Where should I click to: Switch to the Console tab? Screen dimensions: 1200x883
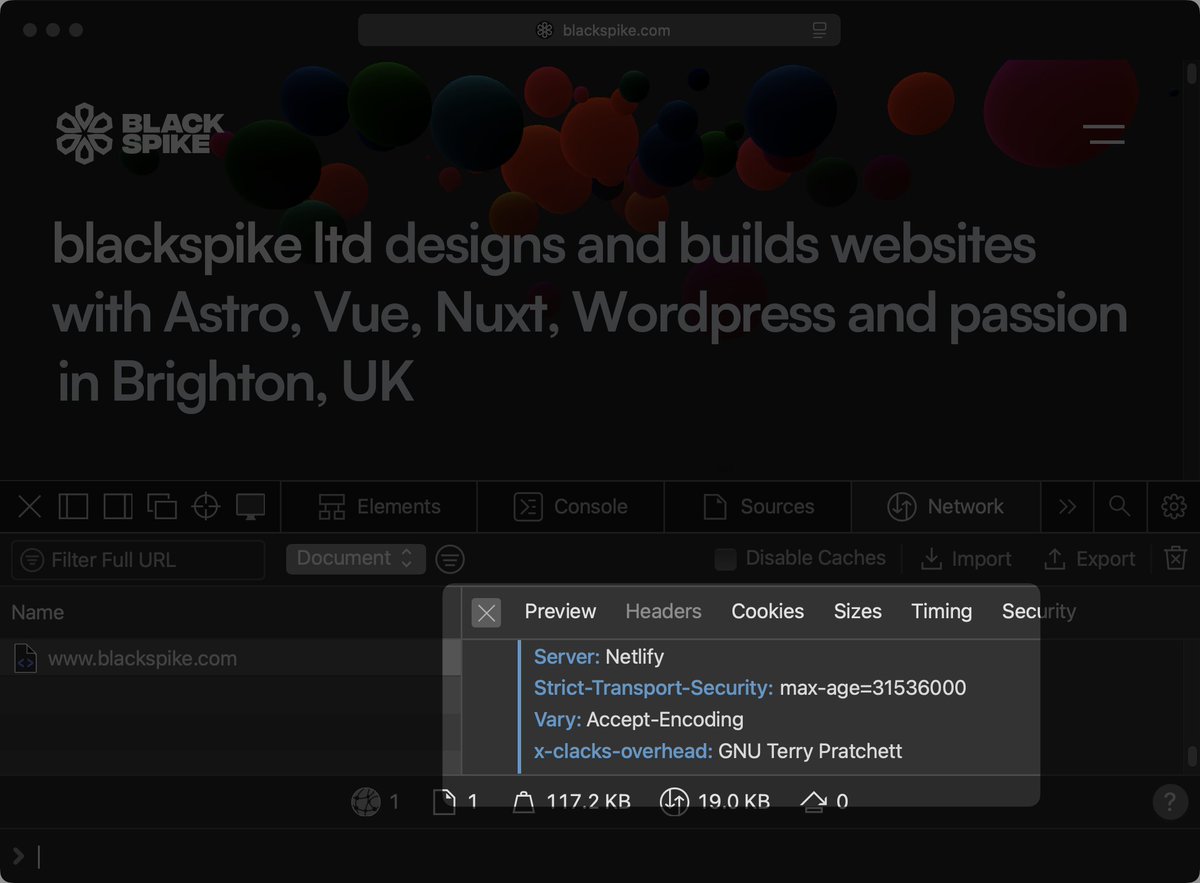(571, 507)
